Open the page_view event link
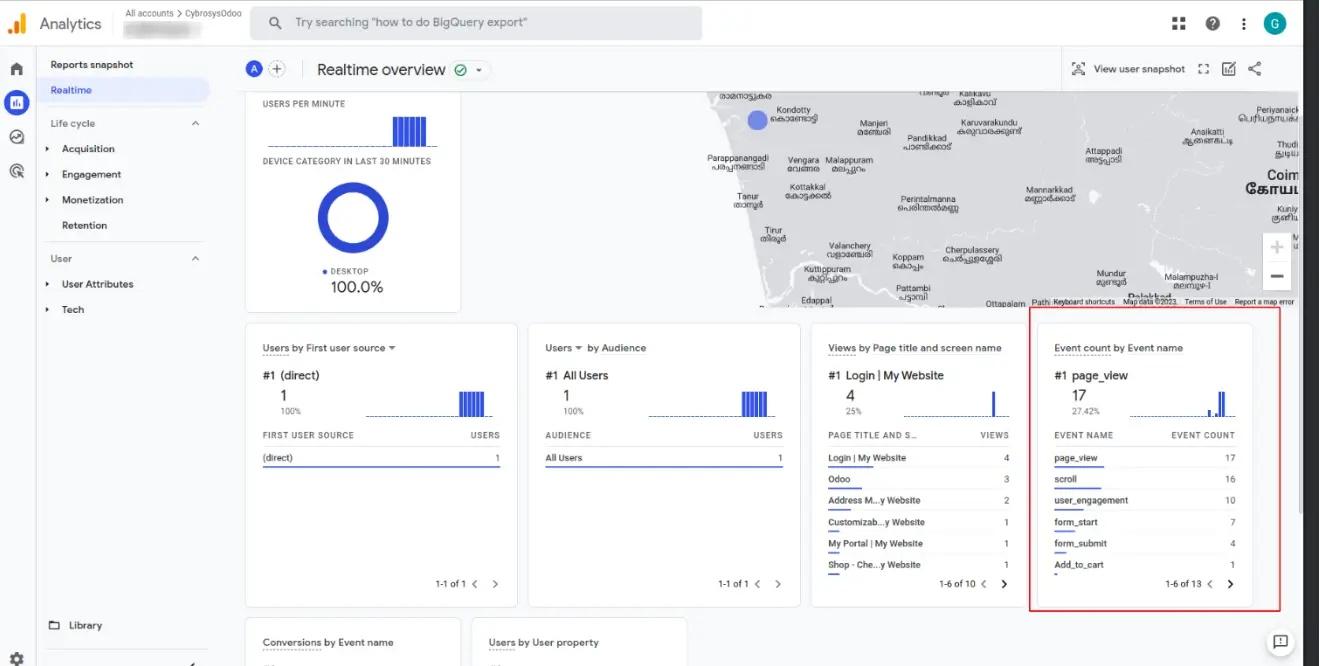This screenshot has height=666, width=1320. [1076, 457]
